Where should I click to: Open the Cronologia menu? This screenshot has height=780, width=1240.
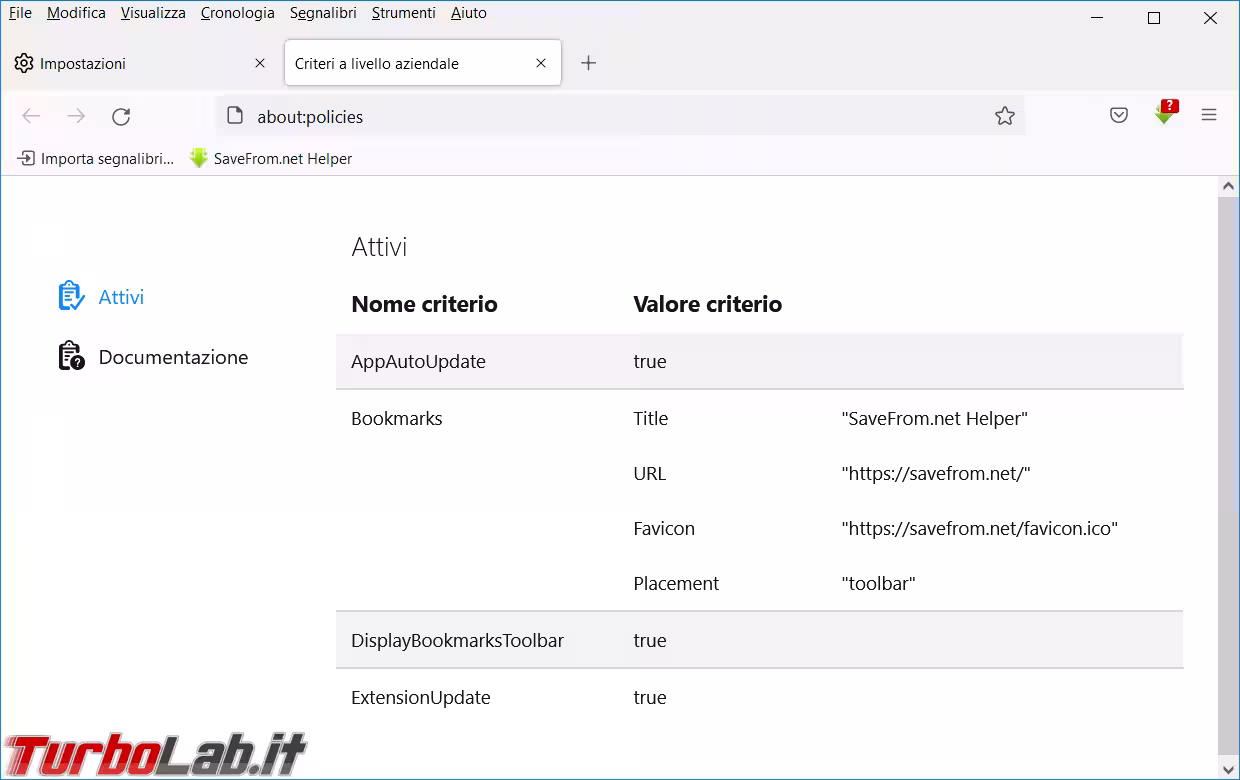(x=237, y=13)
